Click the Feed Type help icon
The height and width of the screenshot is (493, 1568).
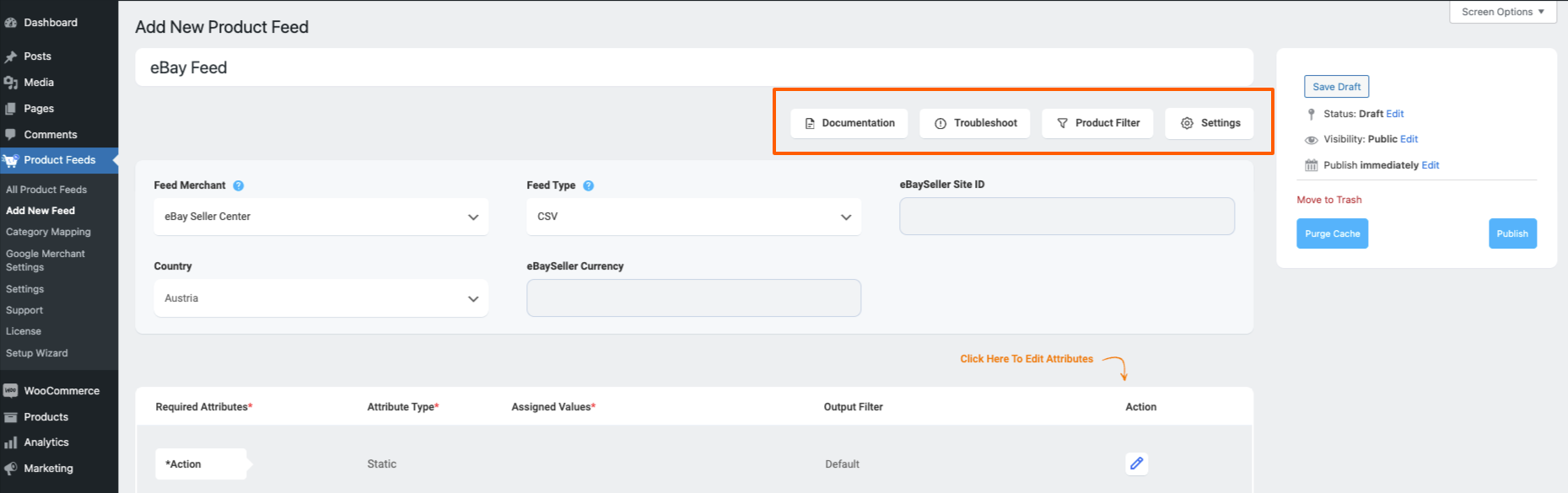tap(589, 185)
